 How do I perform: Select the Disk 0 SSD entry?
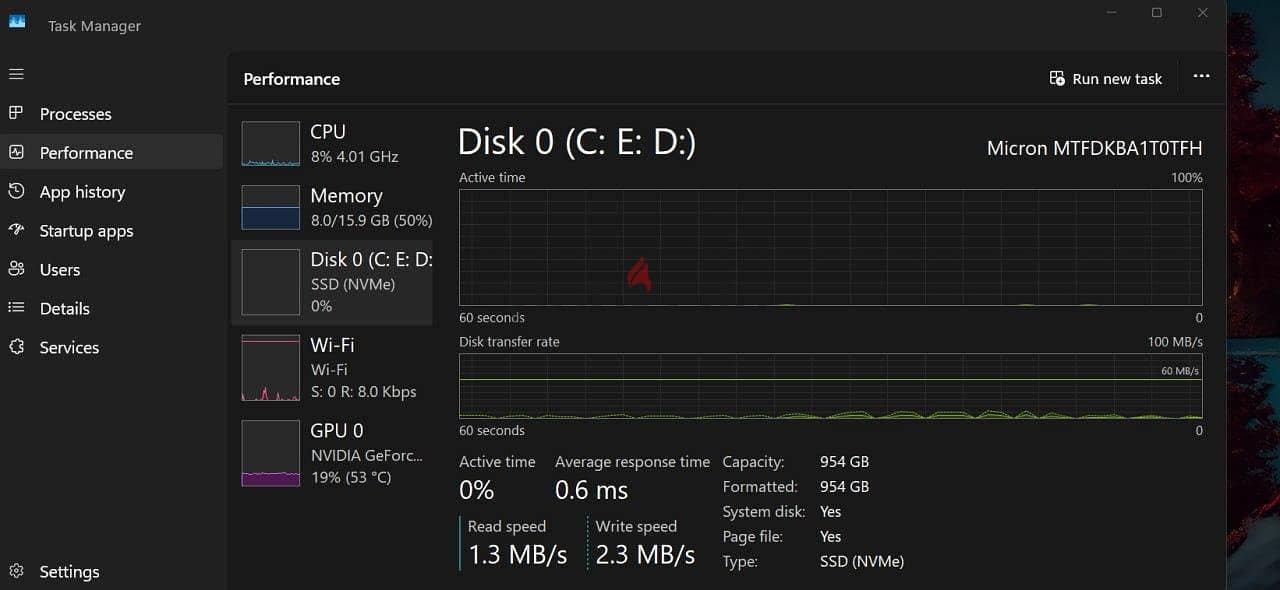tap(332, 283)
